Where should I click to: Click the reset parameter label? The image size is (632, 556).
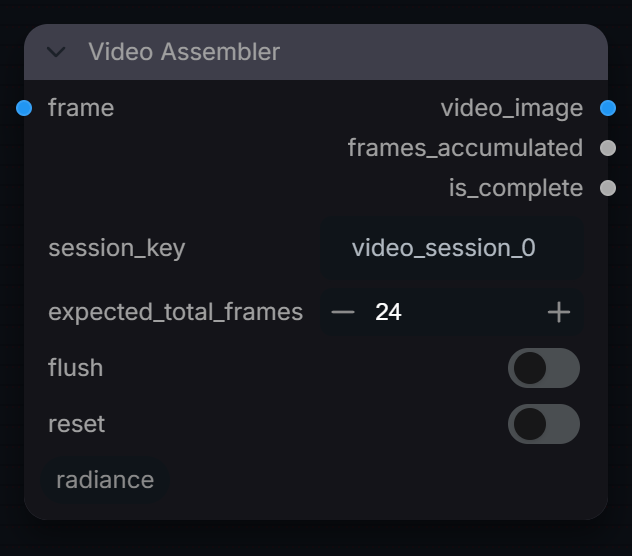pos(77,424)
